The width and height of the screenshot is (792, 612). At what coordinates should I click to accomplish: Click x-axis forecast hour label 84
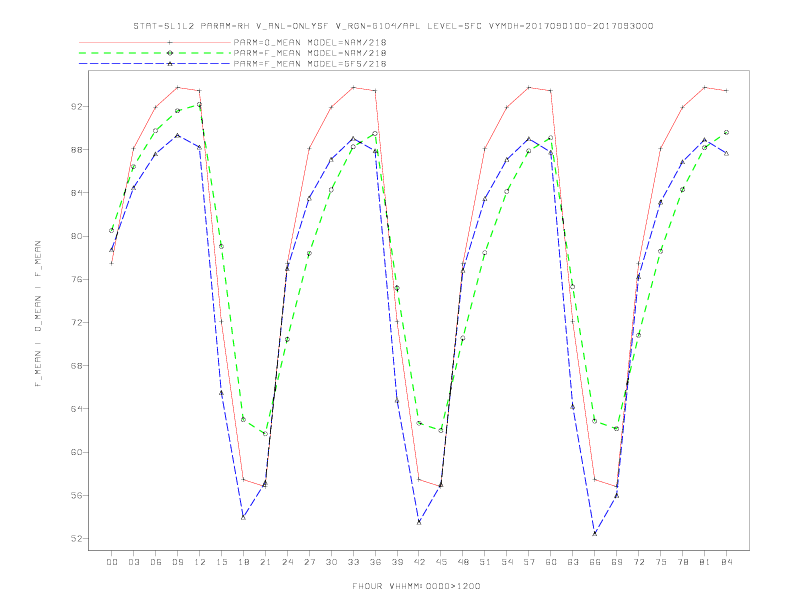click(726, 562)
